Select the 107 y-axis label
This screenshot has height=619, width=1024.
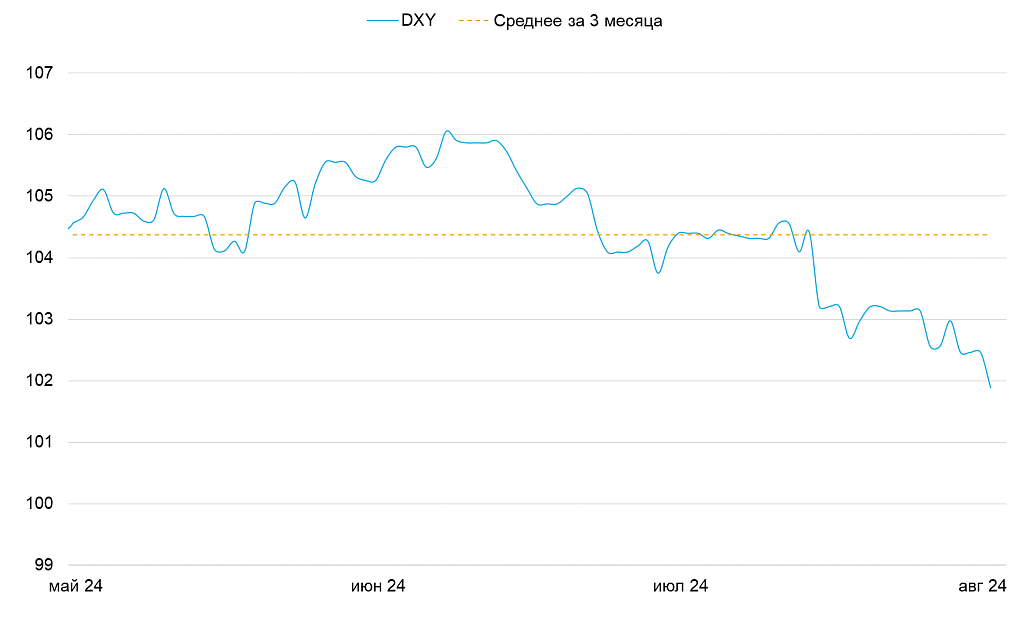point(39,73)
